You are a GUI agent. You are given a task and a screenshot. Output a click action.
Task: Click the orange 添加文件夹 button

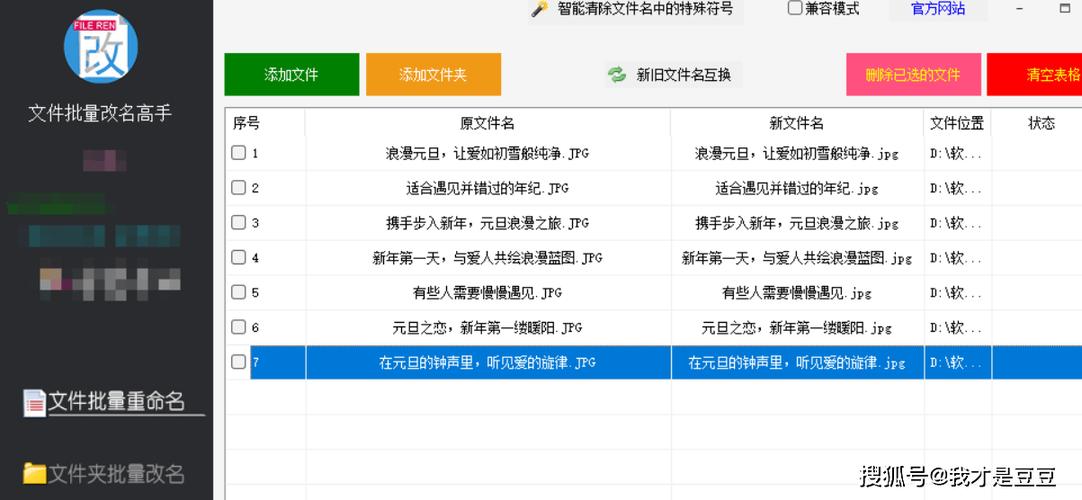coord(433,74)
